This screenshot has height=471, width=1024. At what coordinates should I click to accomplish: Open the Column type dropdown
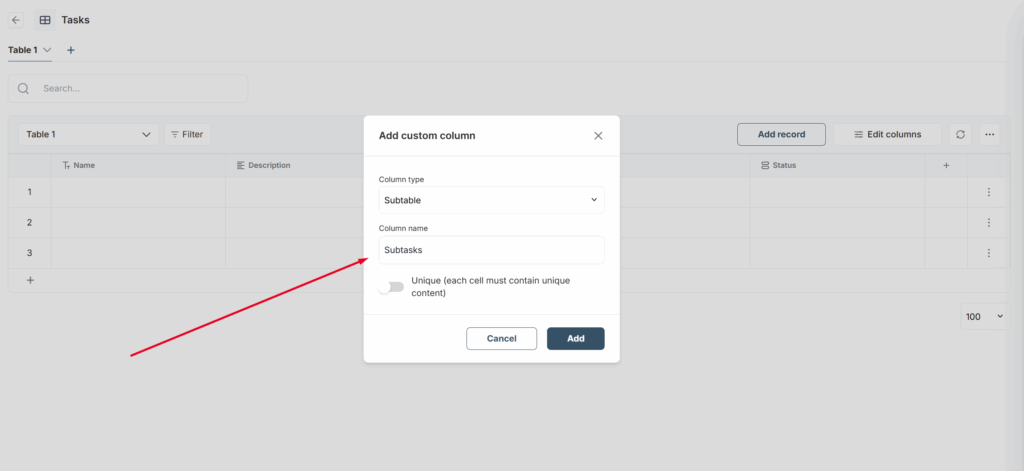pyautogui.click(x=491, y=200)
